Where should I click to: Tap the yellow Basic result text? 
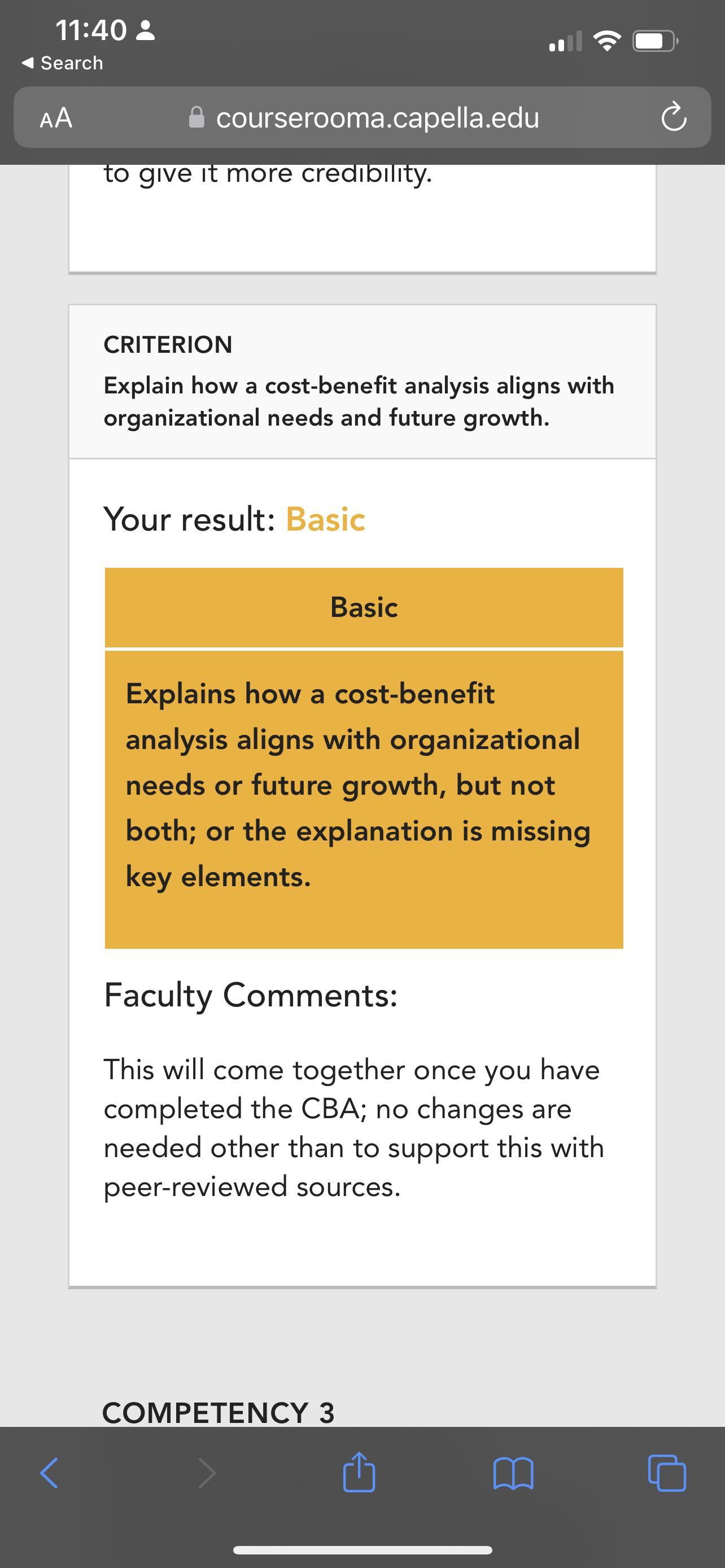326,519
